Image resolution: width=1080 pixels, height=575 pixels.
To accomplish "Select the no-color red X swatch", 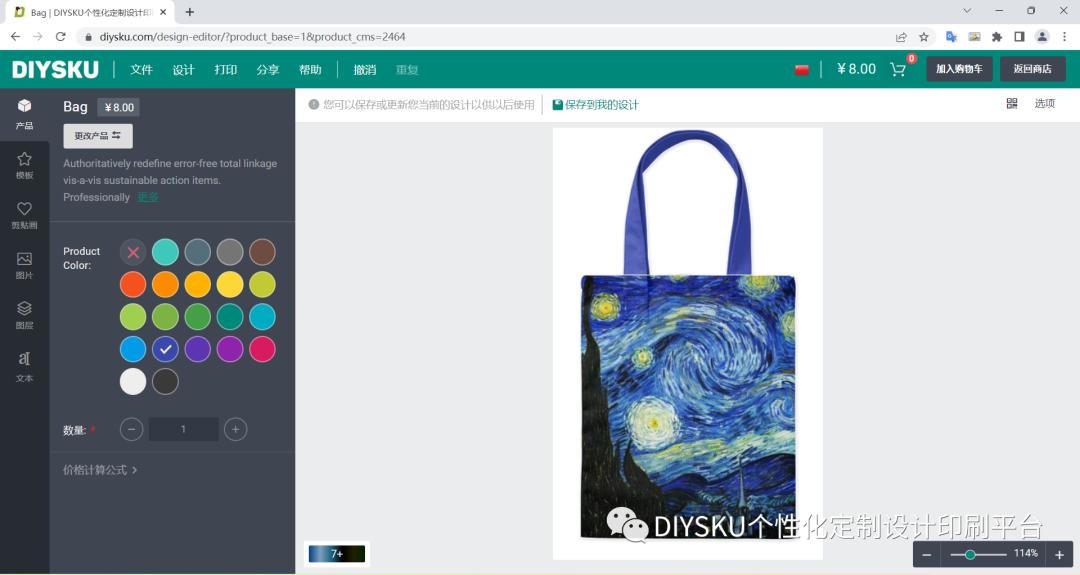I will pyautogui.click(x=133, y=252).
